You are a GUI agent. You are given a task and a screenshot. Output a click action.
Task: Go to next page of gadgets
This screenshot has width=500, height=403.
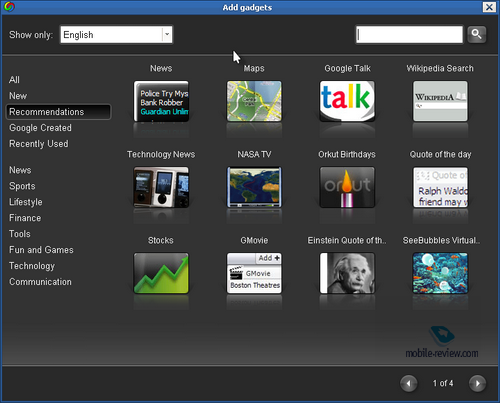477,383
